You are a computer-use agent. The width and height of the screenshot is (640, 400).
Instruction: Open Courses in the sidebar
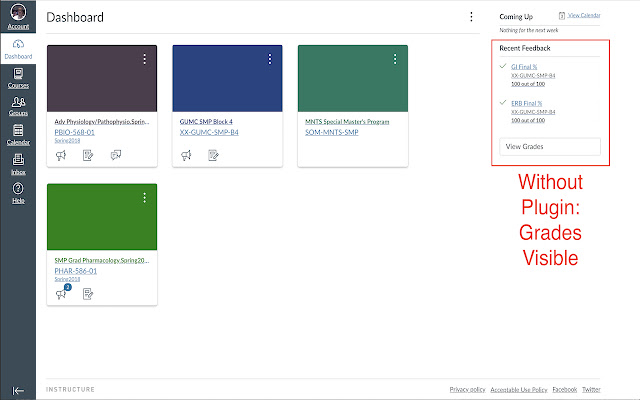tap(18, 78)
